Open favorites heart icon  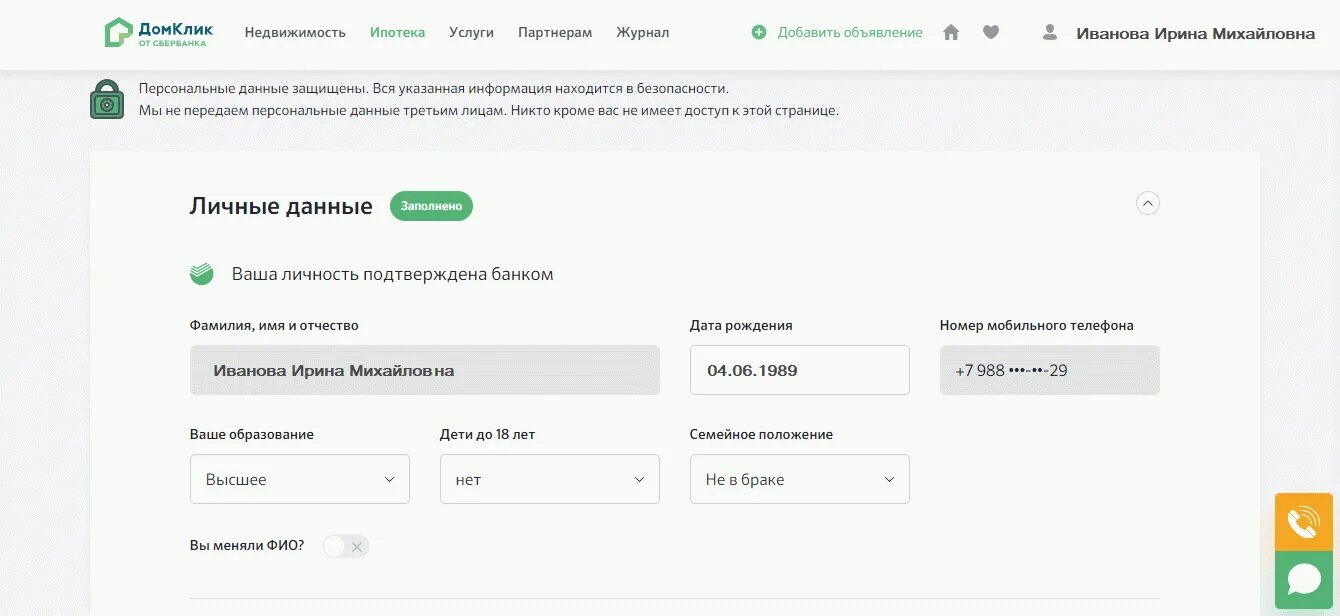pos(991,33)
